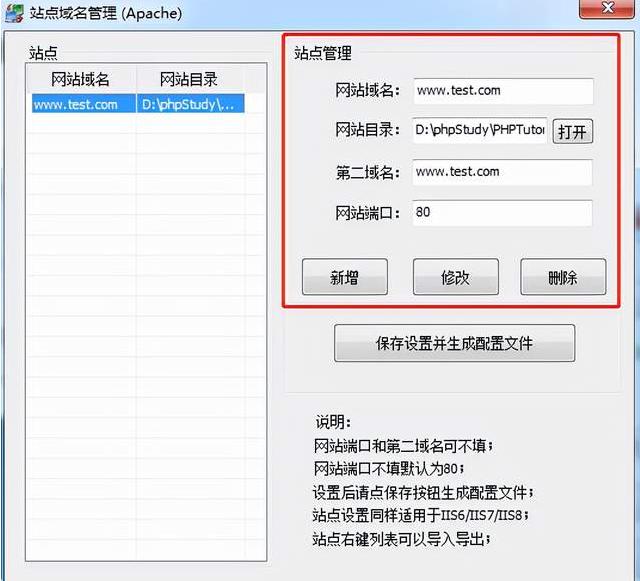Viewport: 640px width, 581px height.
Task: Click the 说明 instructions heading
Action: pyautogui.click(x=334, y=422)
